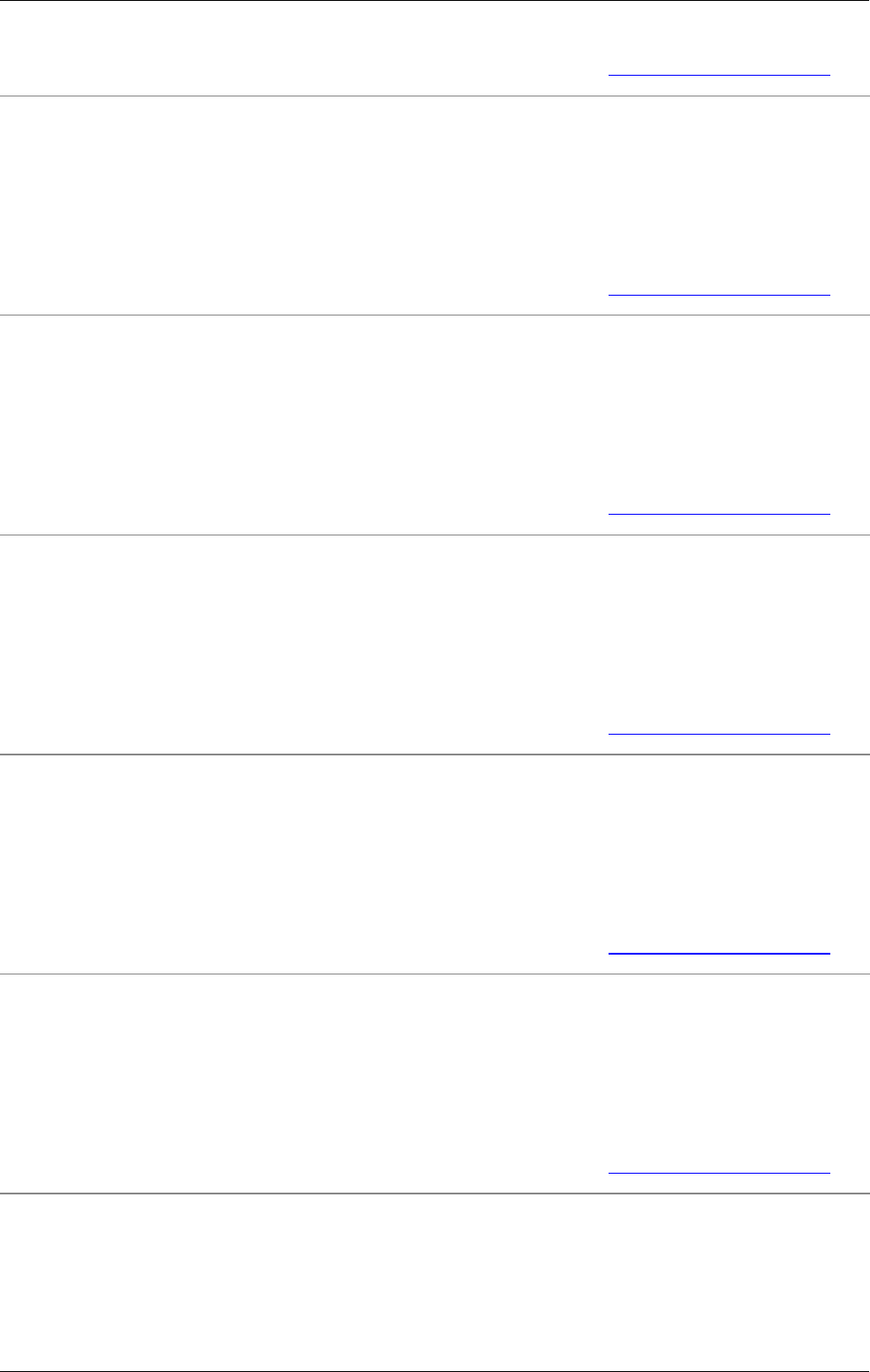
Task: Click the first blue underlined link
Action: click(x=719, y=75)
